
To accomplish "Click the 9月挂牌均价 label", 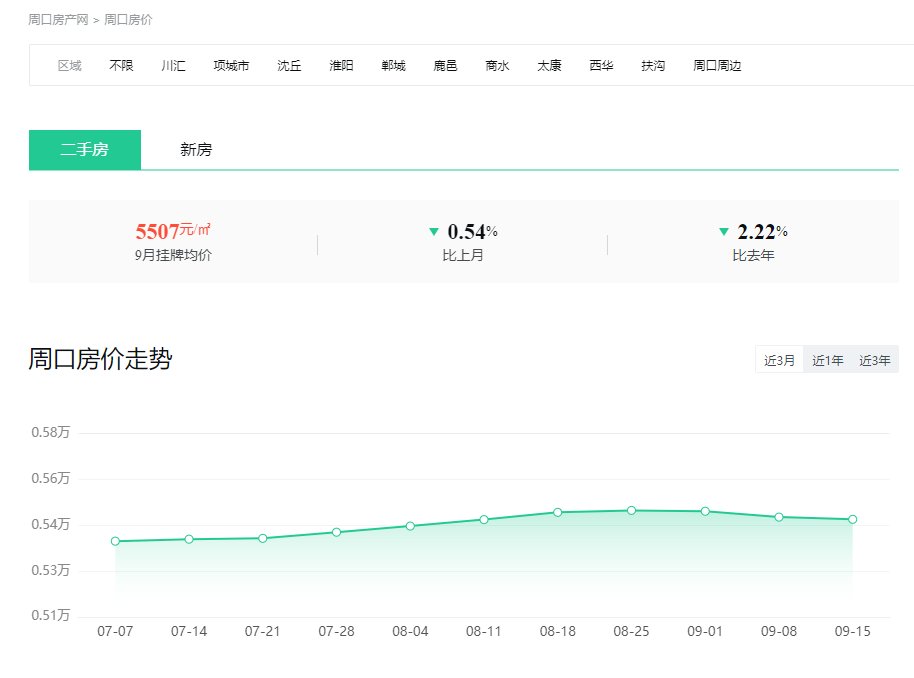I will 173,255.
